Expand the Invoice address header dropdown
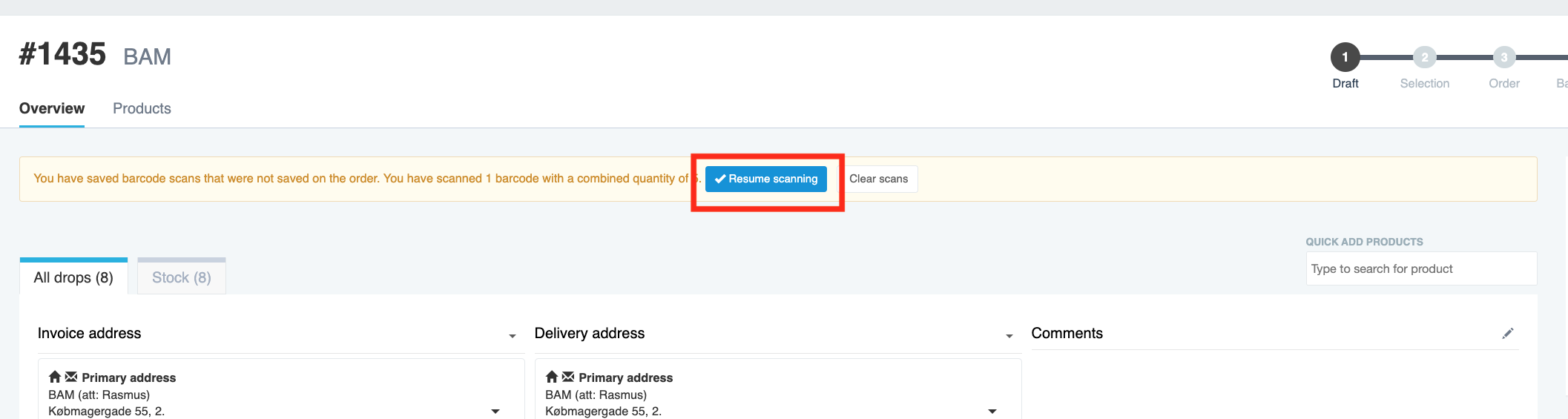The height and width of the screenshot is (419, 1568). coord(512,336)
